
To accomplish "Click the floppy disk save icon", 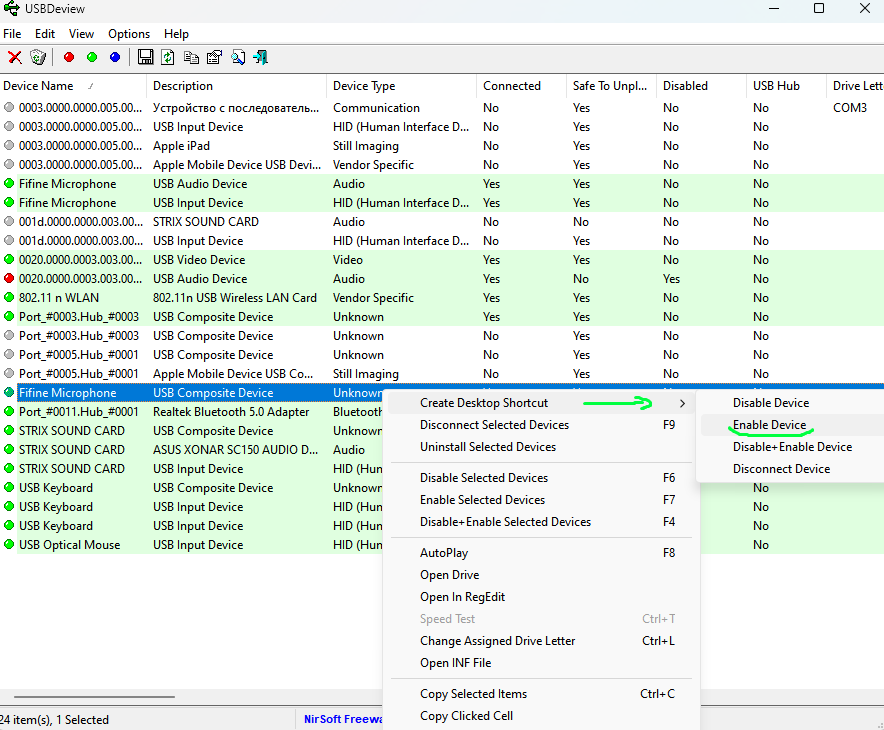I will pos(145,57).
